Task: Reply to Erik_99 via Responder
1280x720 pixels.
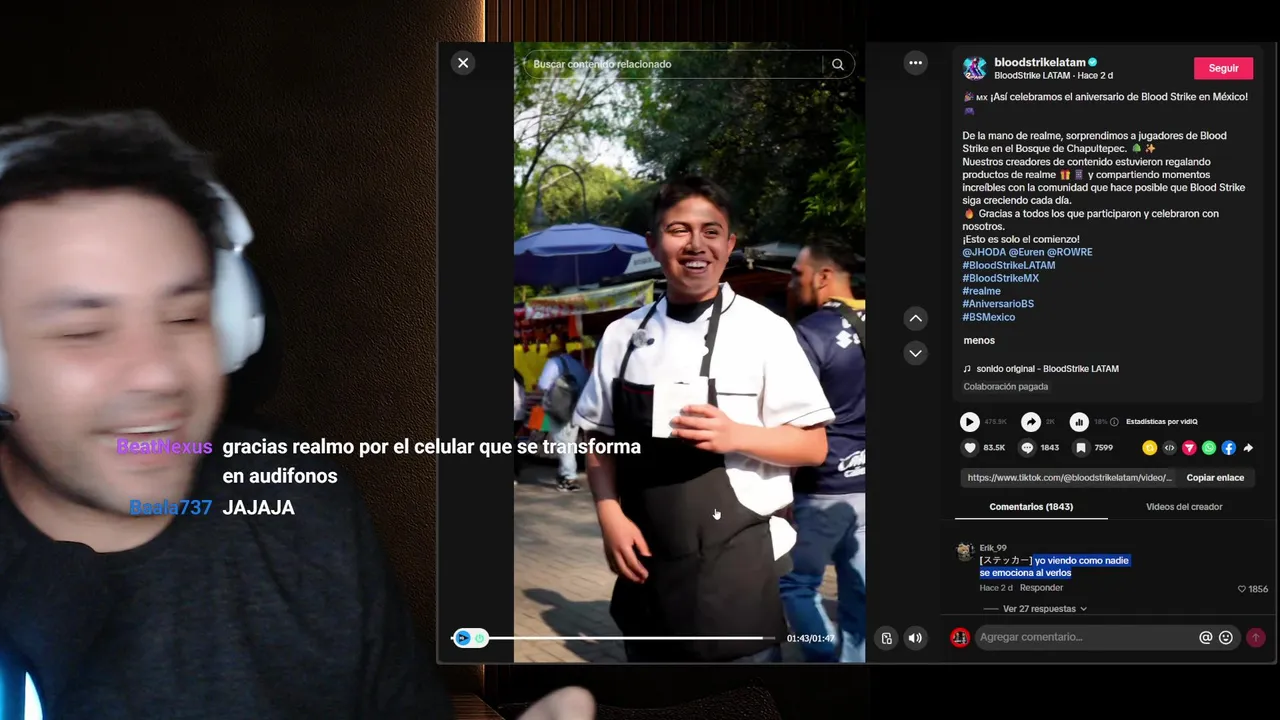Action: point(1041,588)
